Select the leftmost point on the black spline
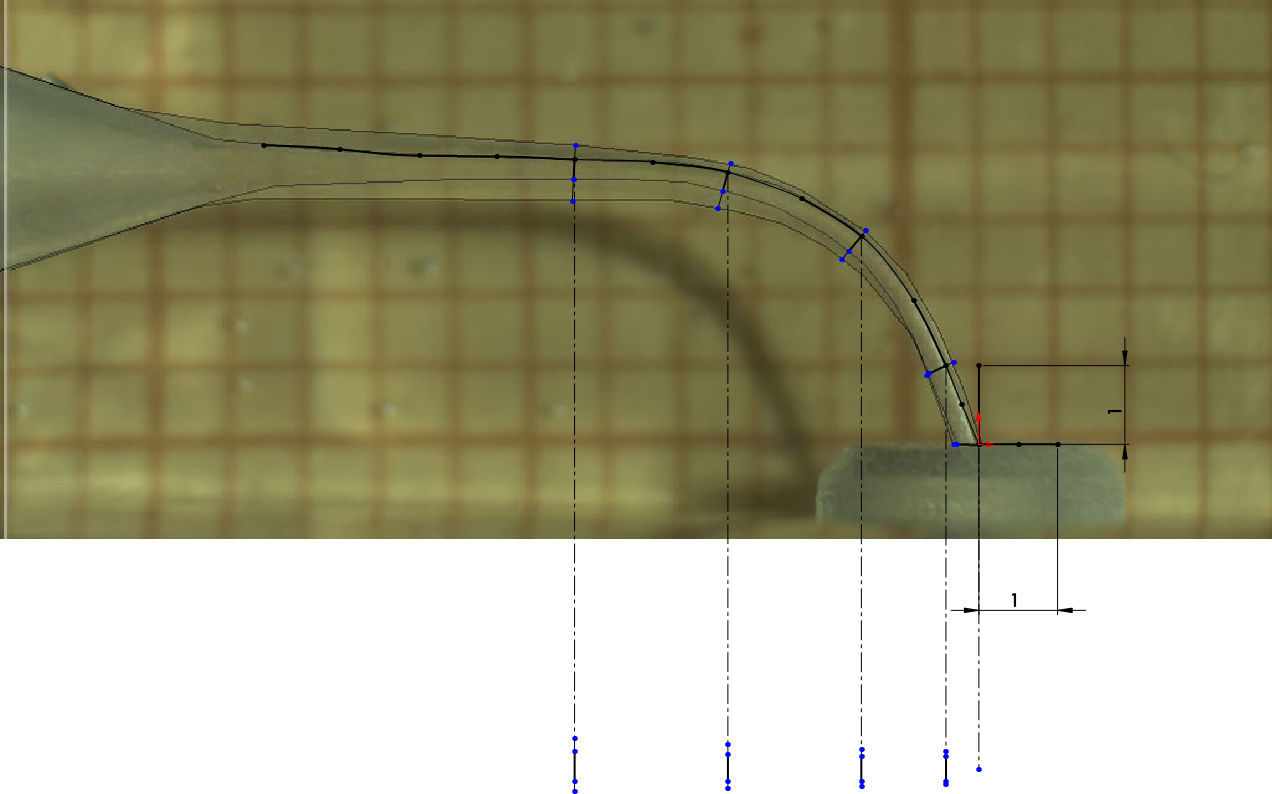 (264, 146)
